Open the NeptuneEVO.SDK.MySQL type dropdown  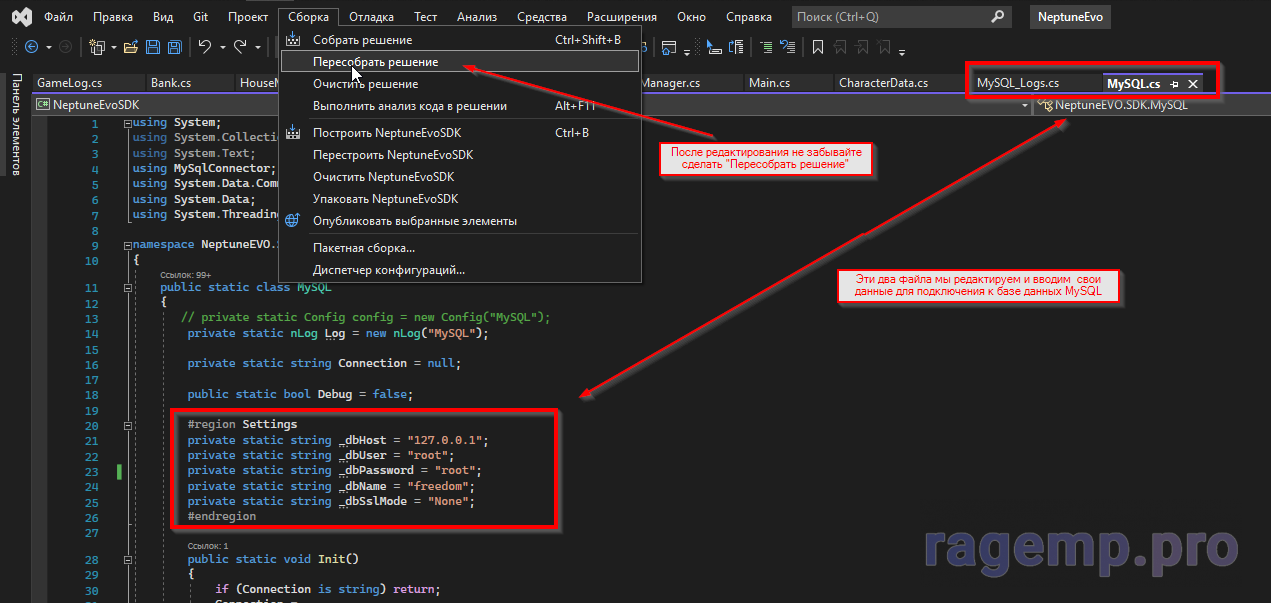(x=1152, y=104)
